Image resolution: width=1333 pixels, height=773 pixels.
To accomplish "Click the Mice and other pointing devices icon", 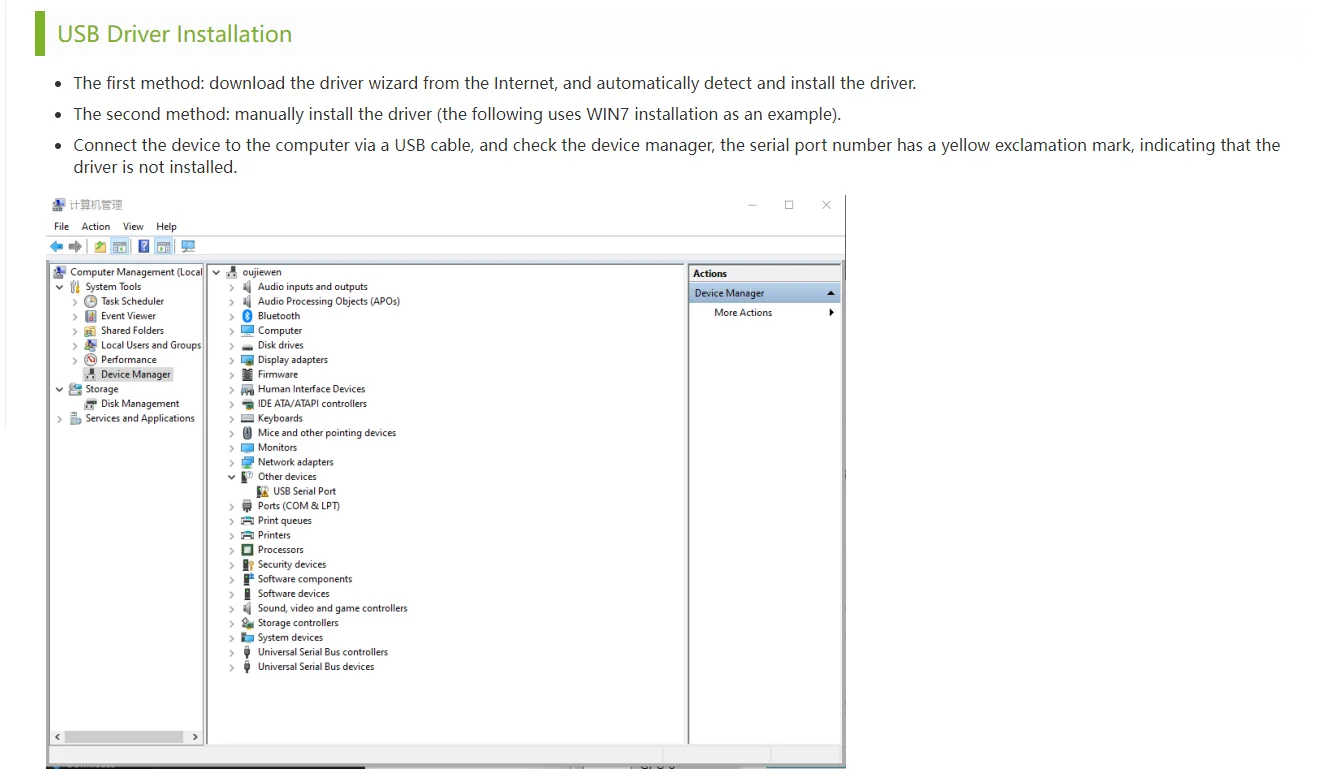I will pyautogui.click(x=247, y=433).
